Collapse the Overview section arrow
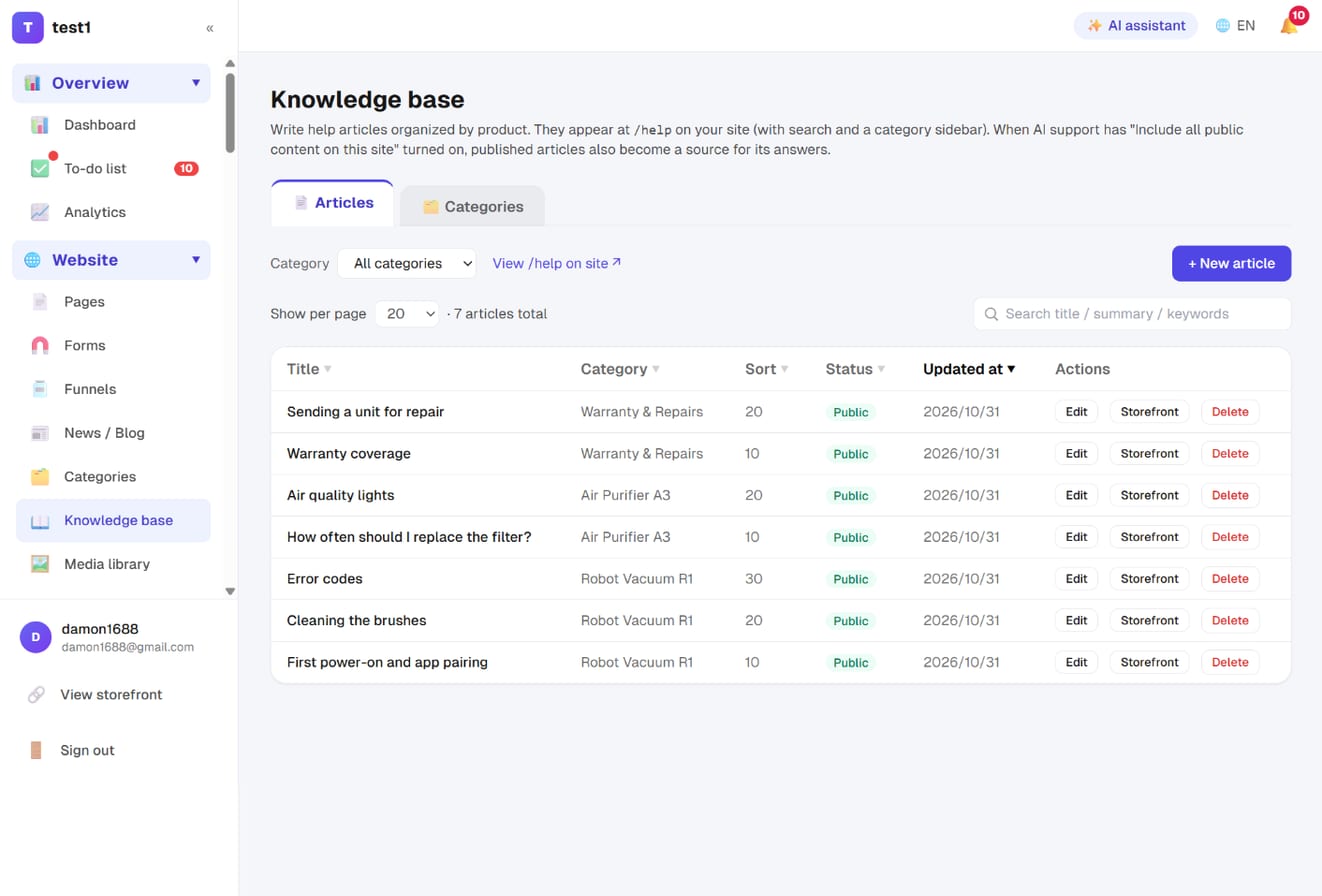 pos(196,83)
